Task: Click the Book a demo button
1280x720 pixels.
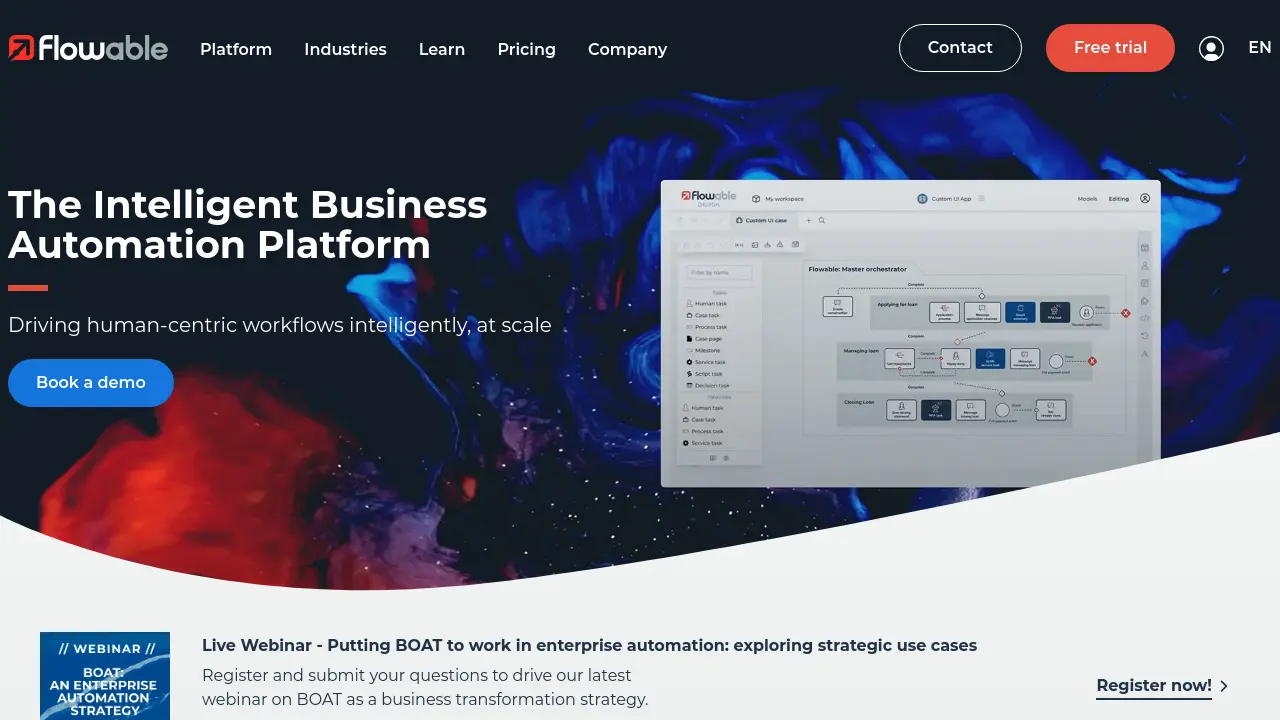Action: tap(91, 383)
